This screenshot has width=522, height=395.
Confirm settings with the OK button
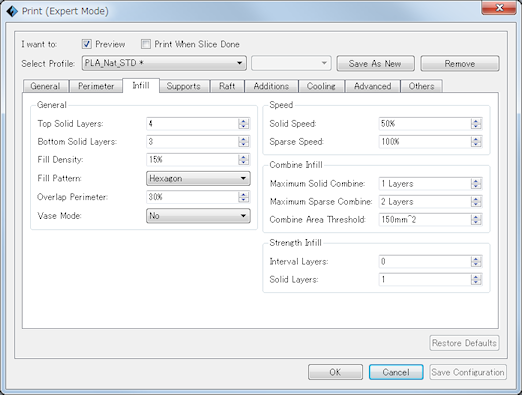(335, 372)
